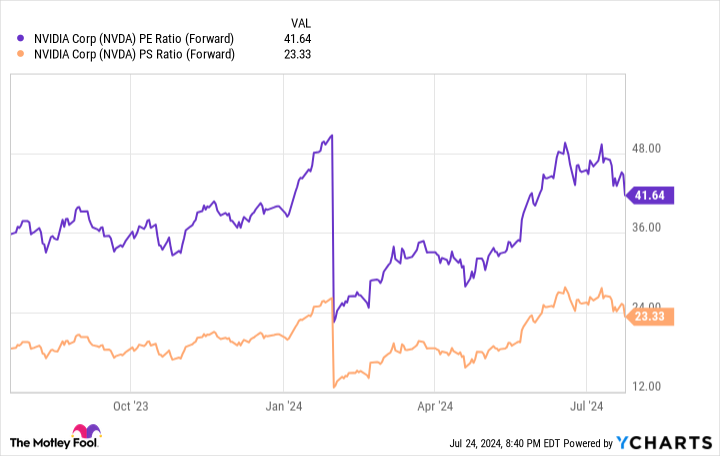Click NVIDIA Corp PS Ratio (Forward) legend label
The height and width of the screenshot is (456, 720).
click(x=134, y=54)
